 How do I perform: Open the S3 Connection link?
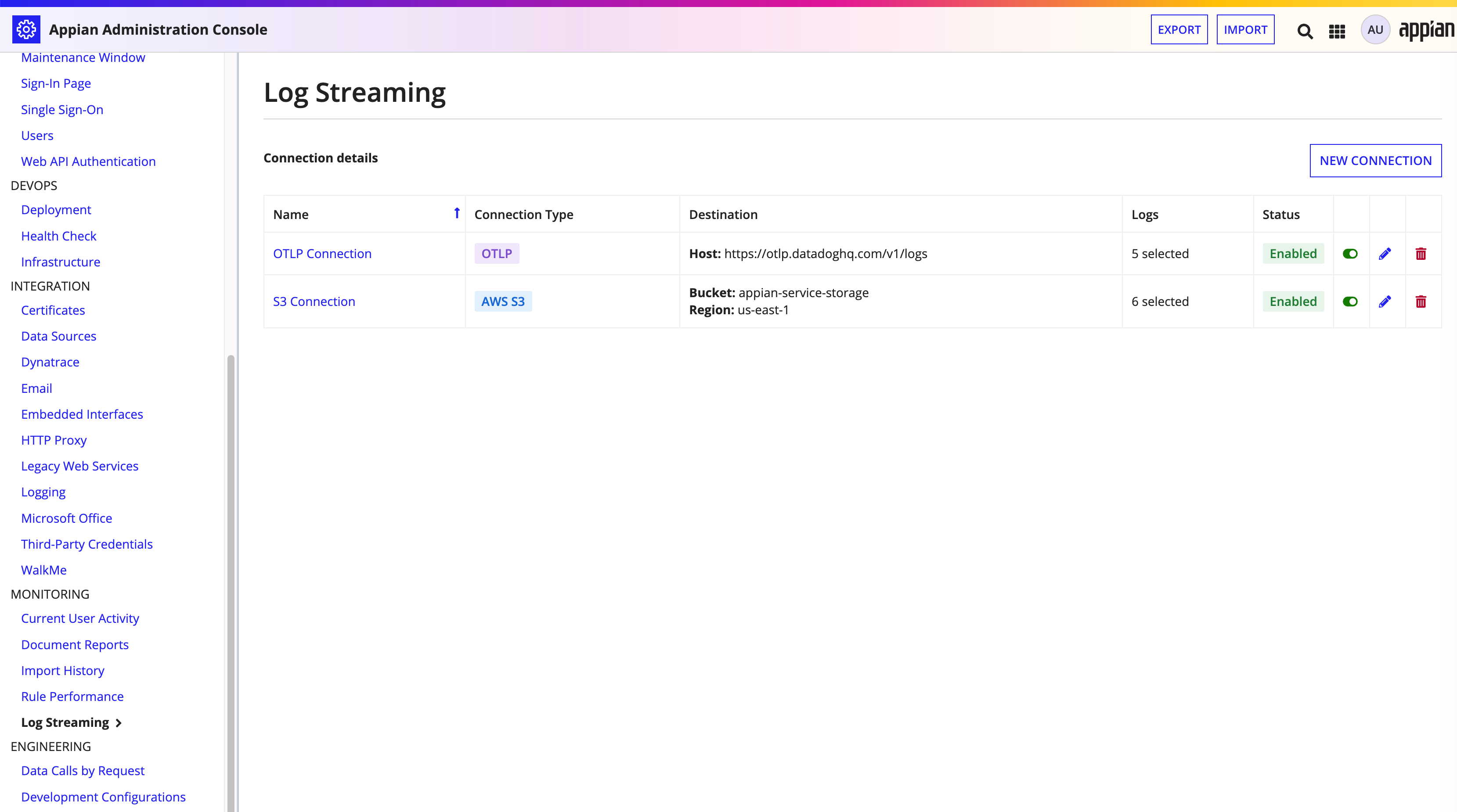tap(314, 302)
